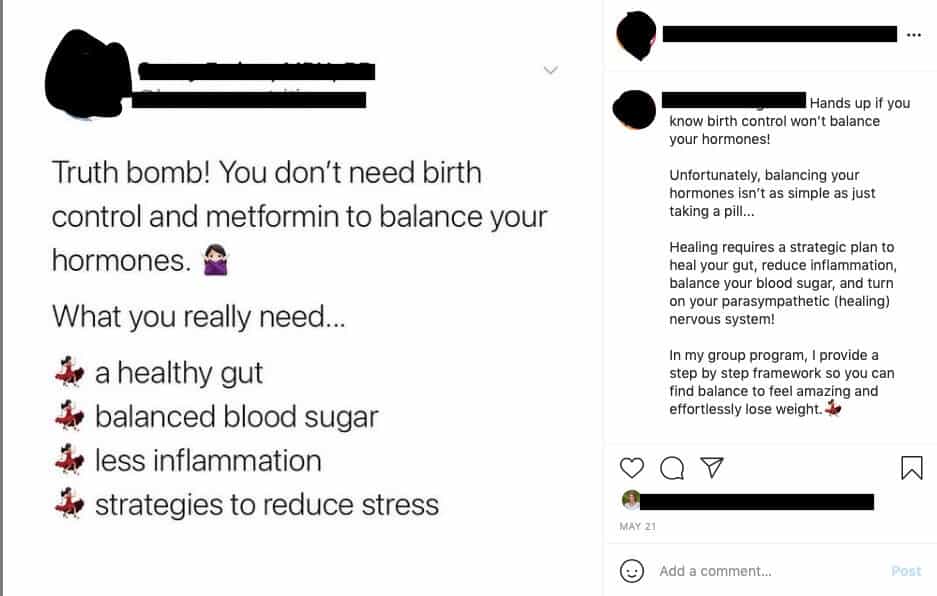This screenshot has width=937, height=596.
Task: Click the redacted username in the post header
Action: coord(779,34)
